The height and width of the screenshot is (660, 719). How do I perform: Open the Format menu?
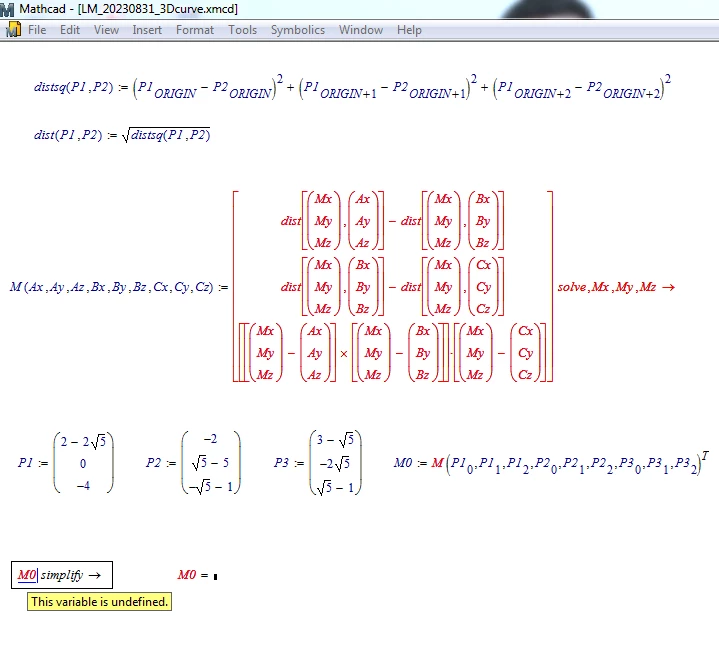pos(195,30)
